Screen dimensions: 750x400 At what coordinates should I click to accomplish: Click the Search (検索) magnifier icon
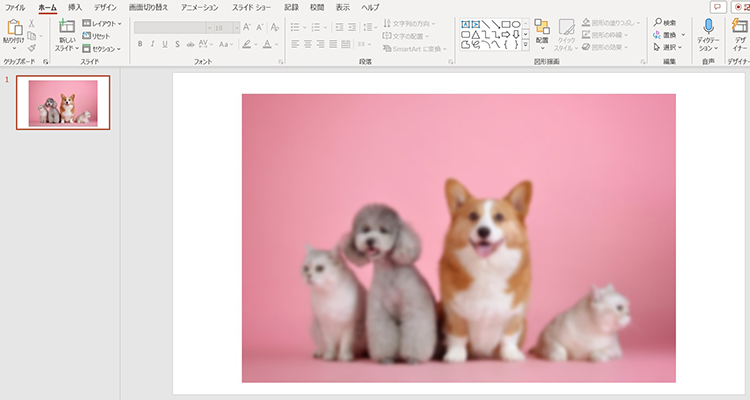[658, 21]
